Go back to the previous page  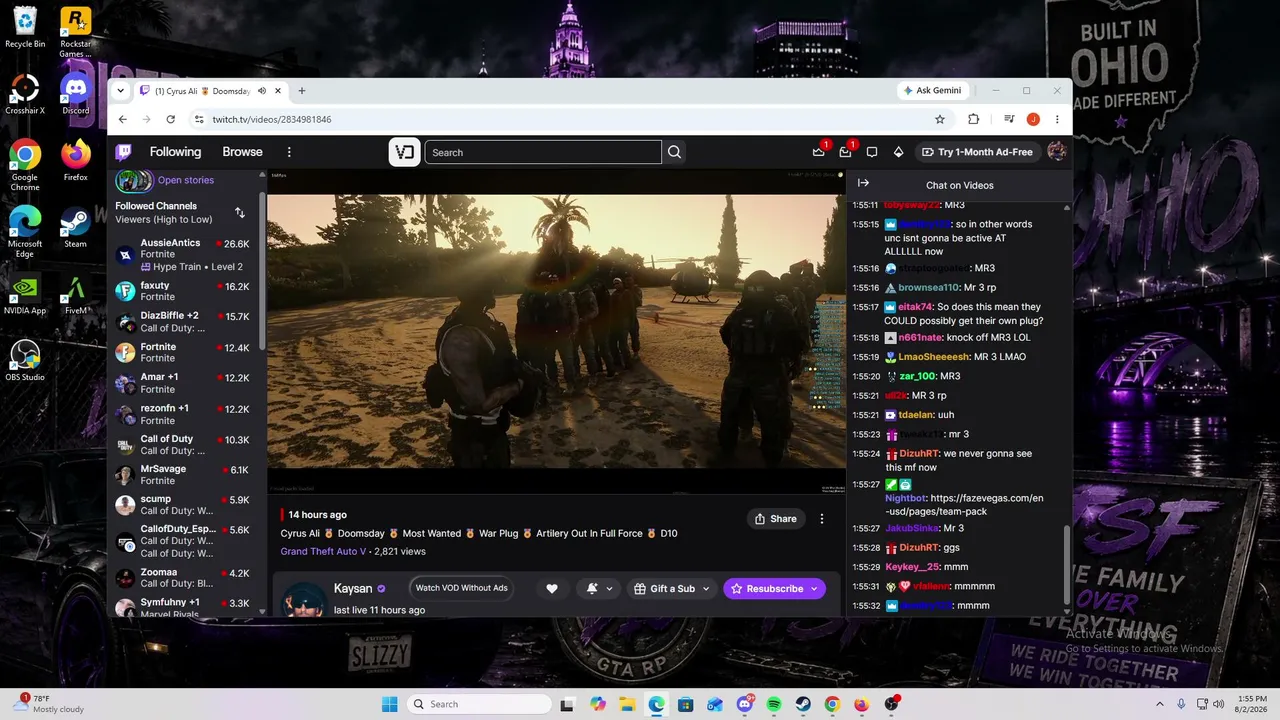pos(123,119)
